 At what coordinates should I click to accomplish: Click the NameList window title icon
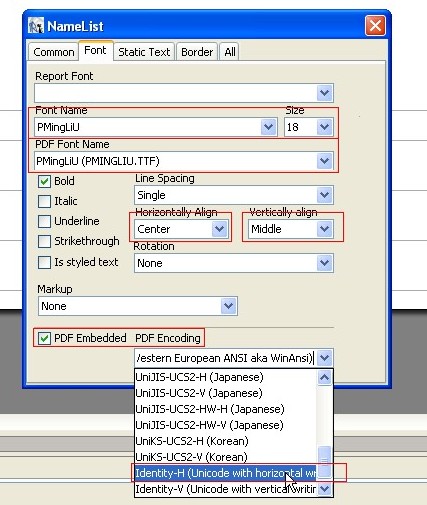tap(36, 26)
